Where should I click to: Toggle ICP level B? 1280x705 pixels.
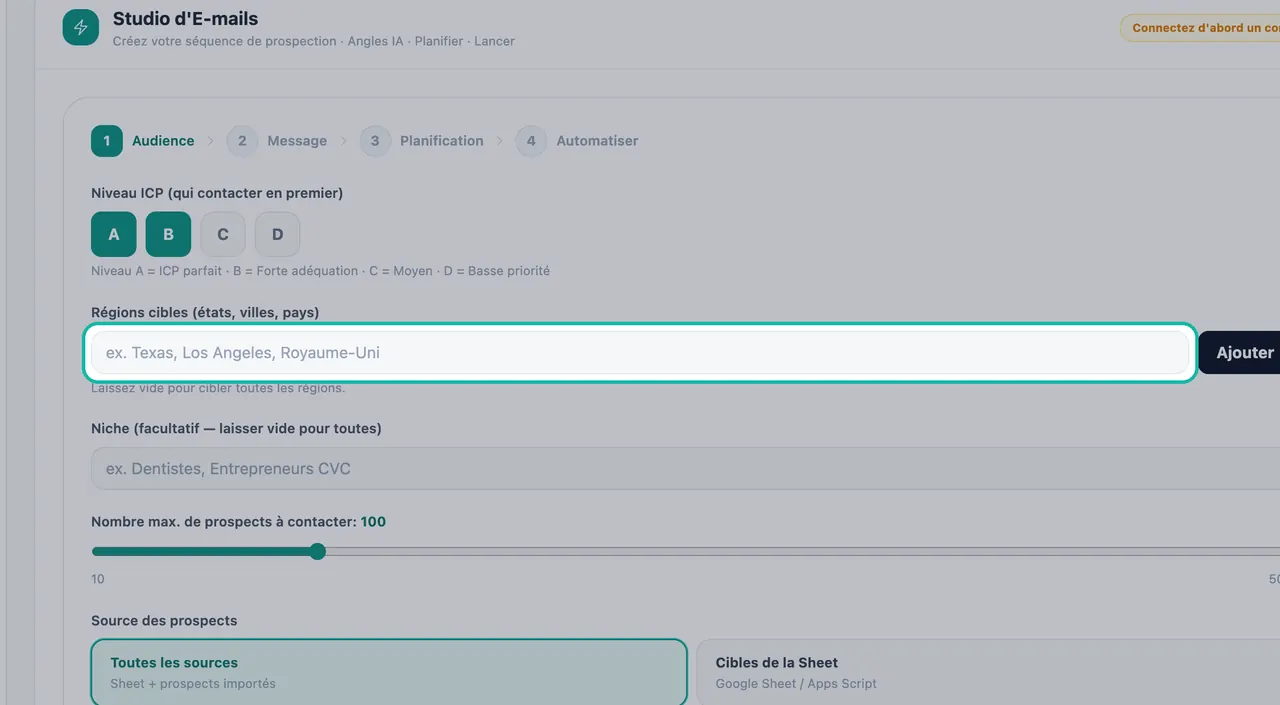[168, 234]
